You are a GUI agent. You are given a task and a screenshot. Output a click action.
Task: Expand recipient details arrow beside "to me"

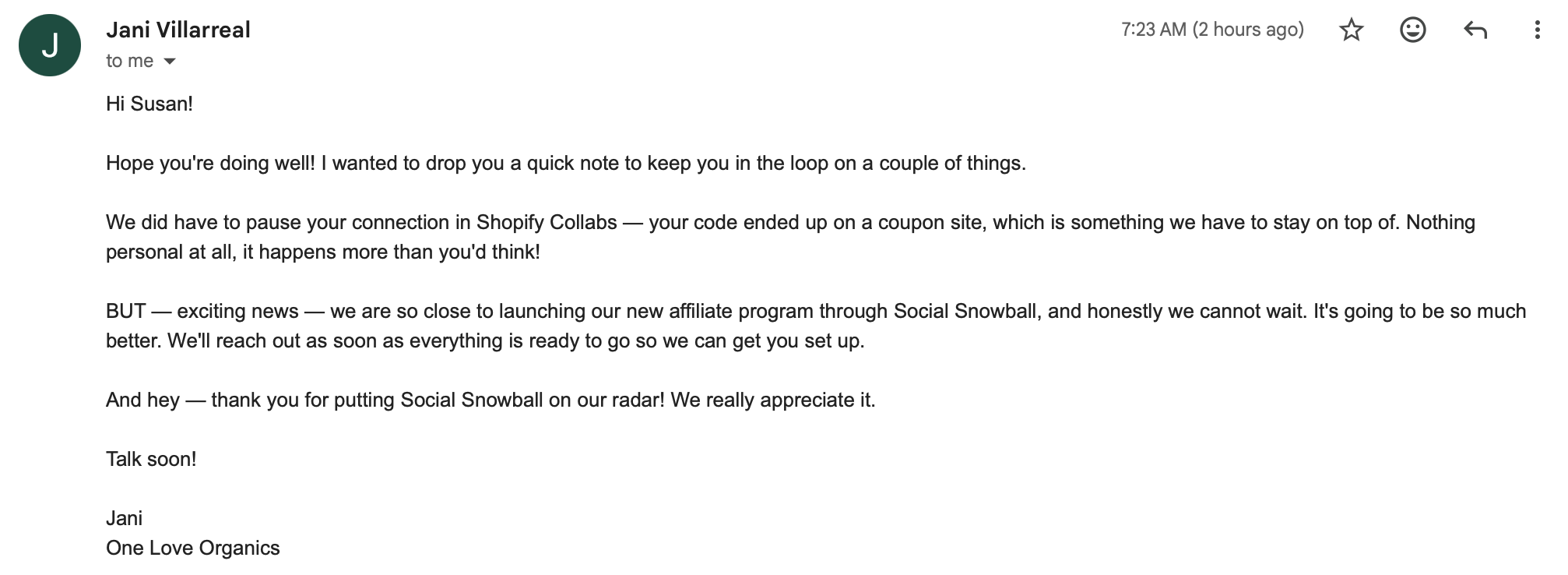(x=170, y=61)
